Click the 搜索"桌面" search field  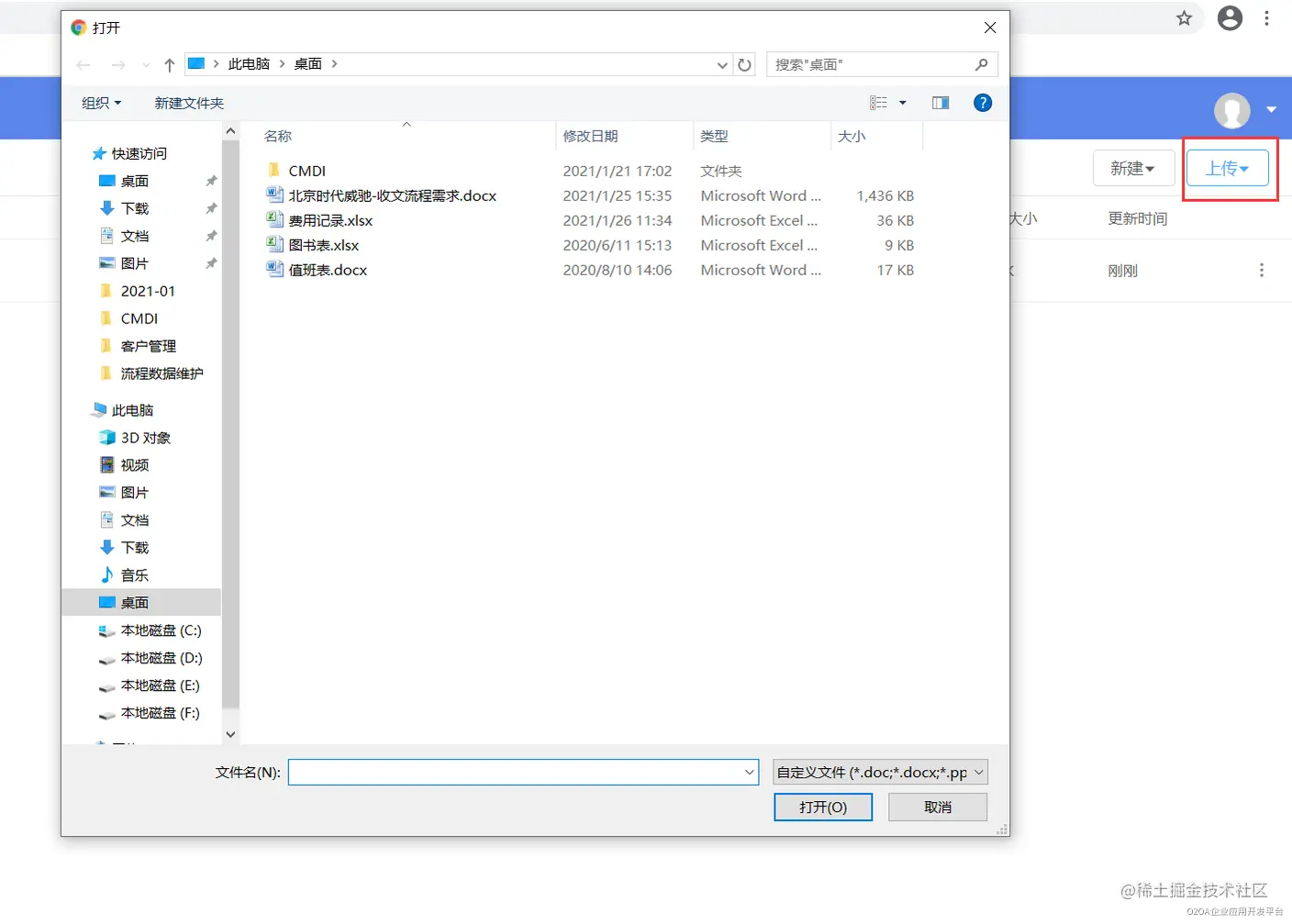(x=881, y=64)
